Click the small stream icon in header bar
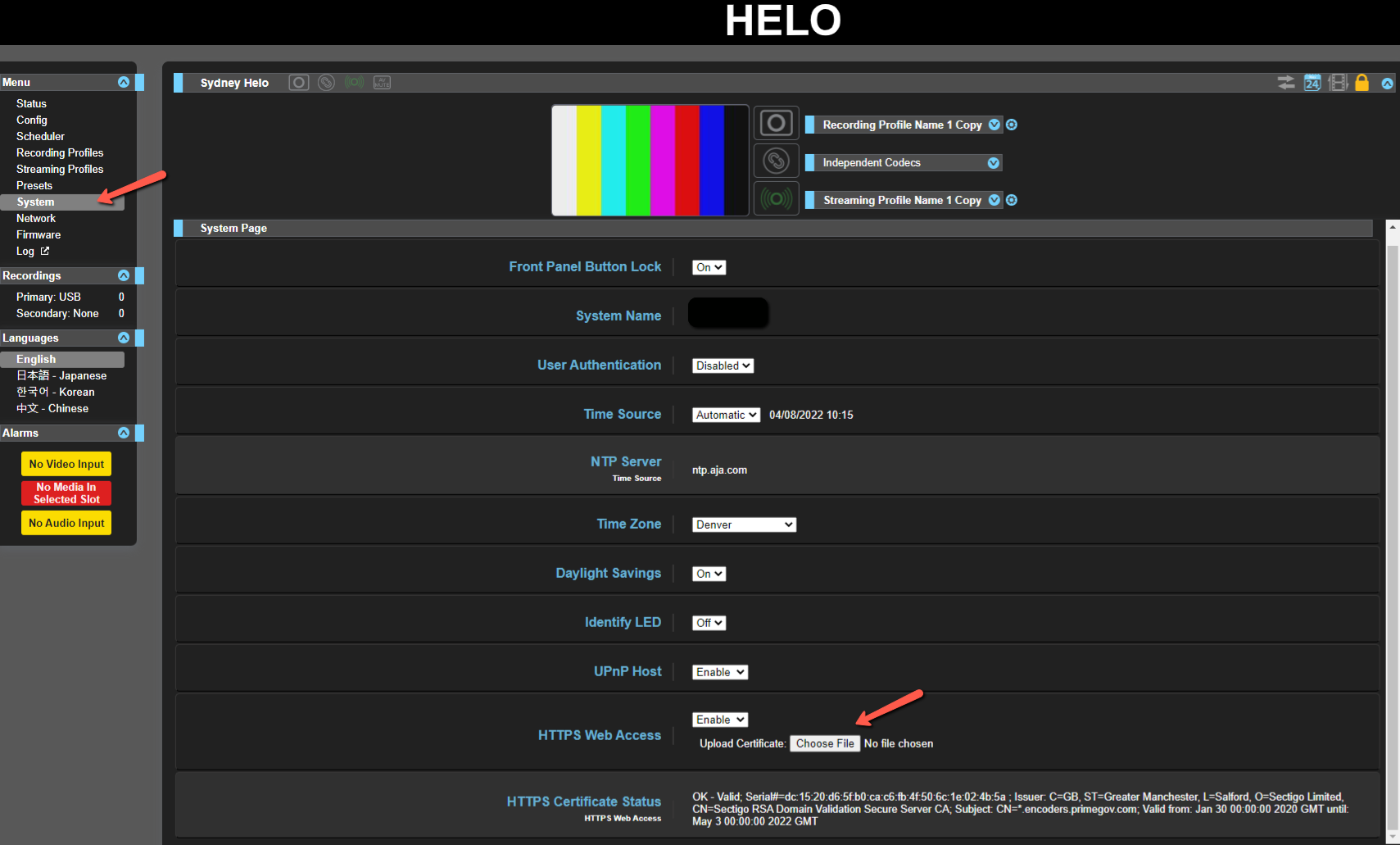 354,83
